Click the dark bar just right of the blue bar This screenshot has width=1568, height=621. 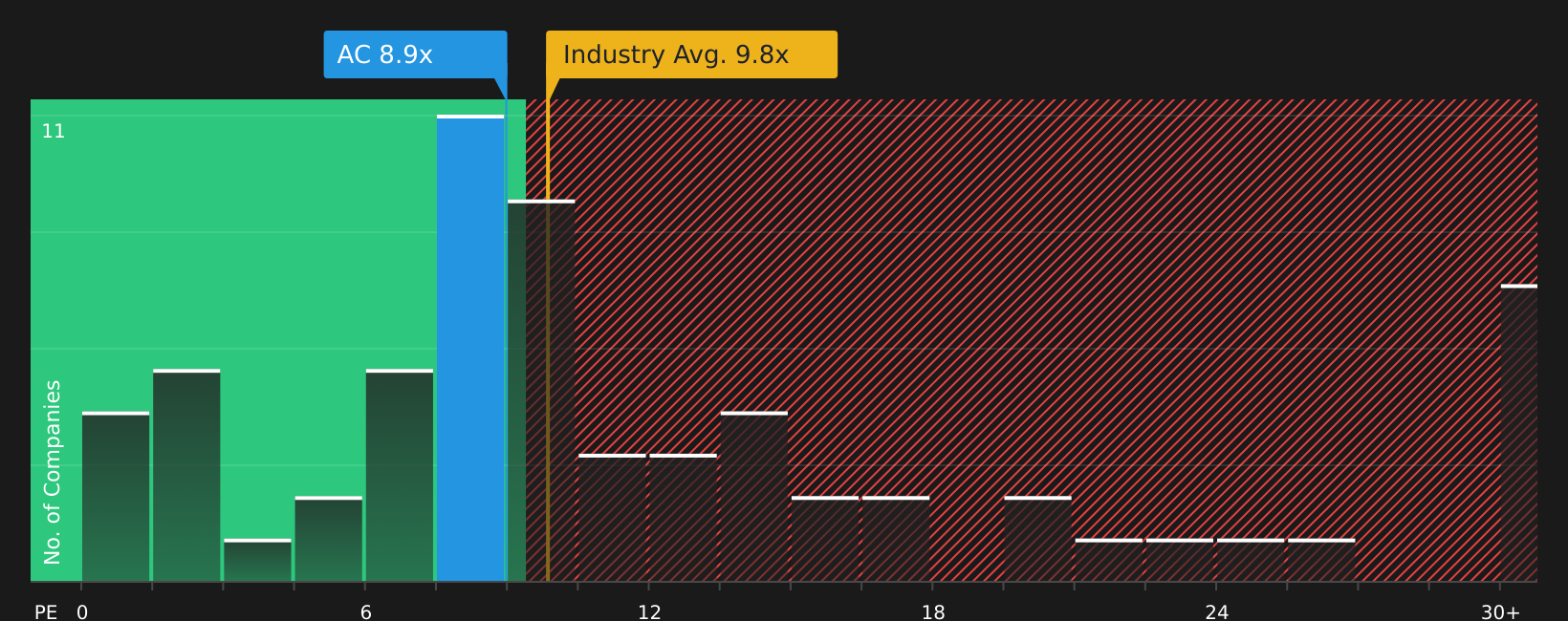(541, 391)
